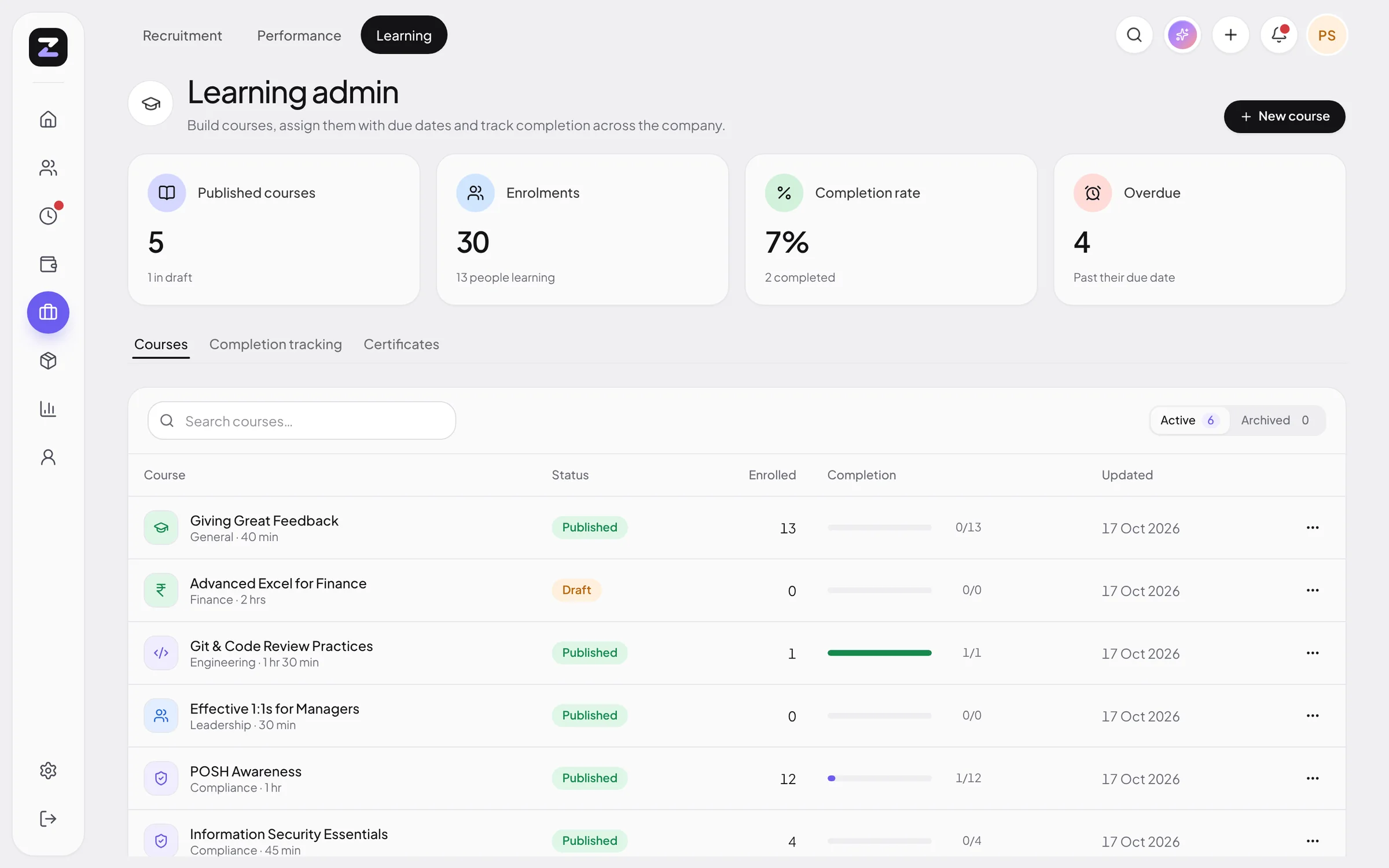Open more options for Advanced Excel for Finance
The width and height of the screenshot is (1389, 868).
point(1313,590)
